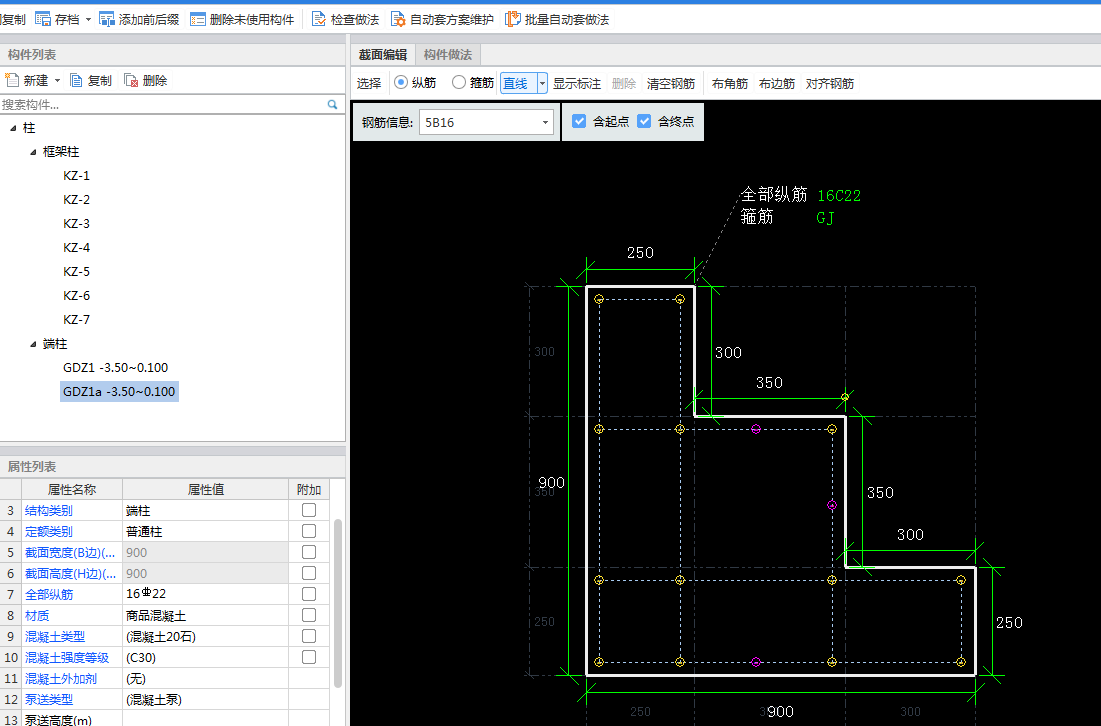Click the 新建 new component icon
Screen dimensions: 1101x726
pyautogui.click(x=11, y=81)
